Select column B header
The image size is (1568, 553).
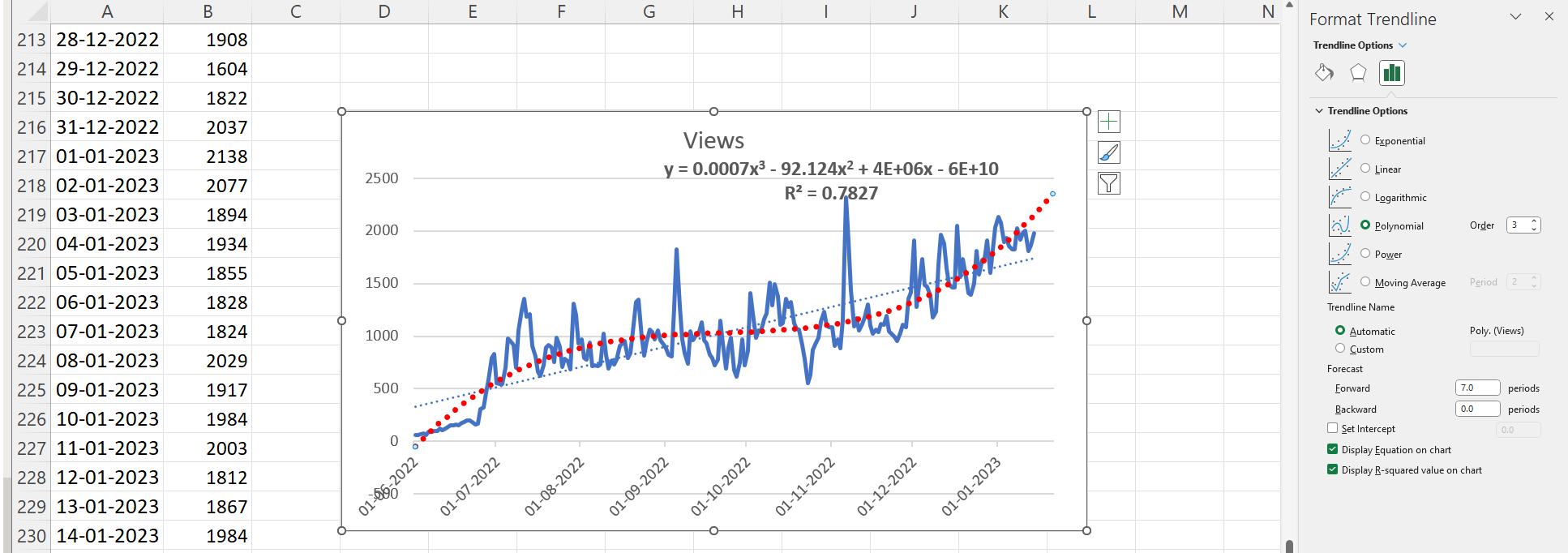(x=208, y=11)
